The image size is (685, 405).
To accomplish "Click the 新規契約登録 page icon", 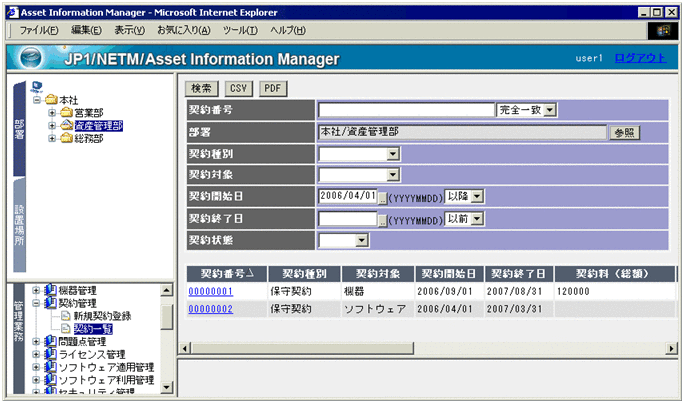I will pos(66,315).
